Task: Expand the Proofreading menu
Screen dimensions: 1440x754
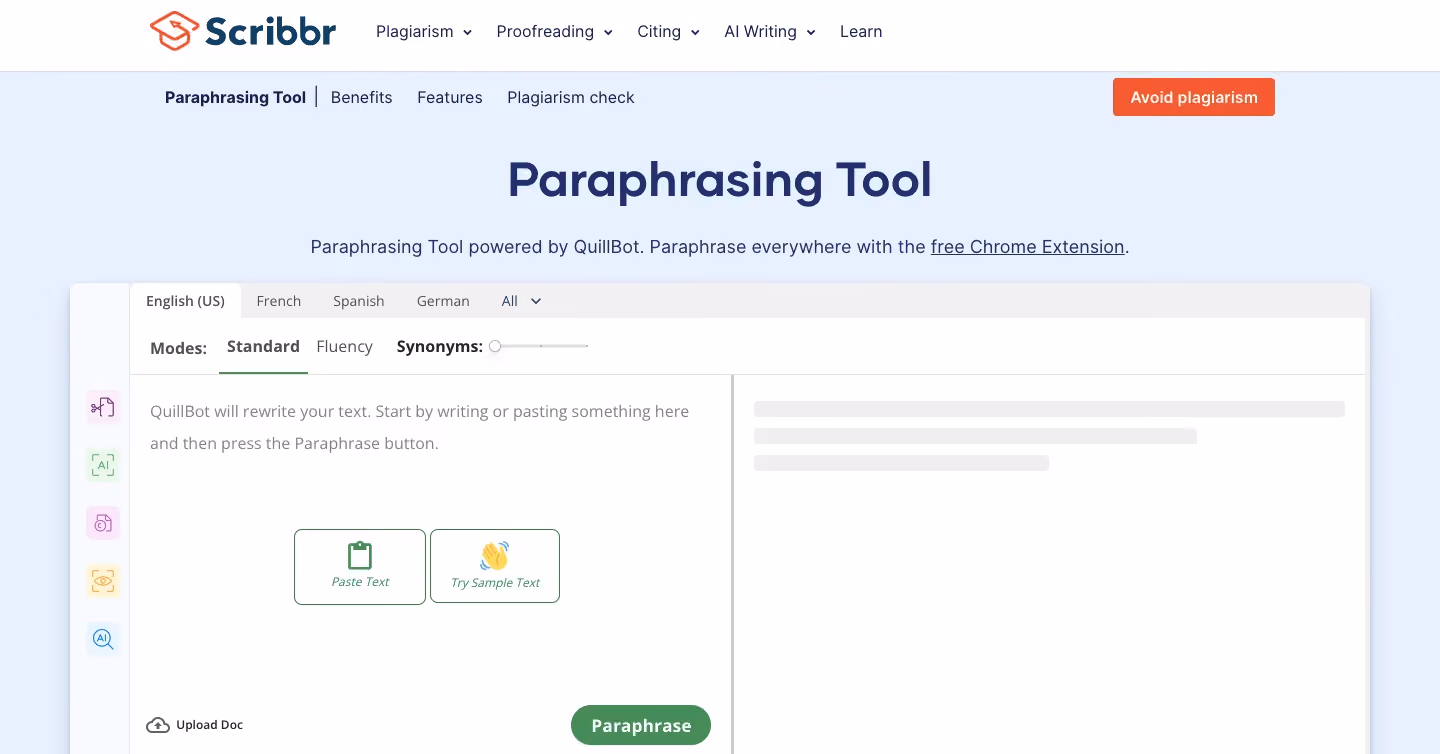Action: pyautogui.click(x=554, y=32)
